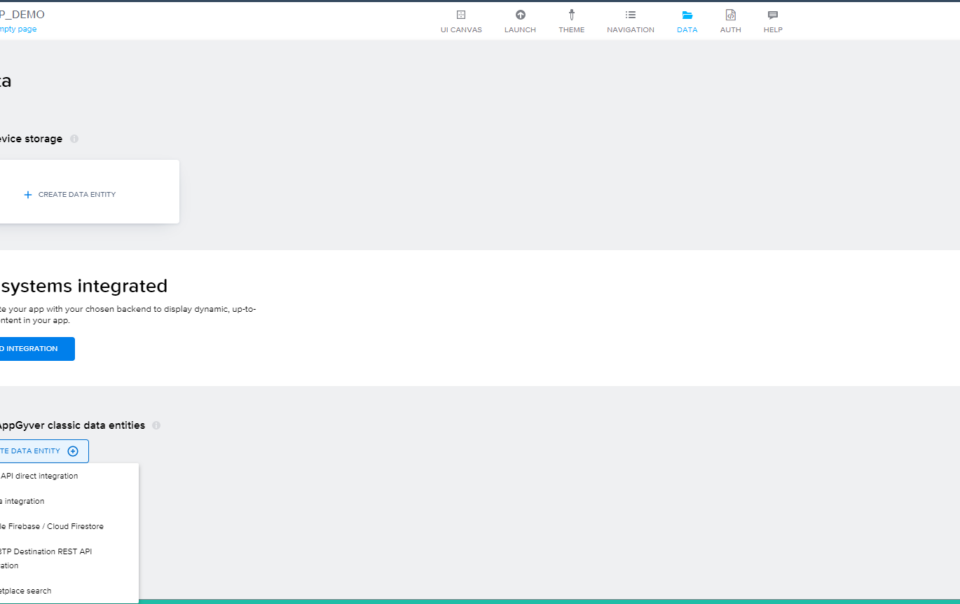Click the circled plus icon on the Data Entity dropdown button
The width and height of the screenshot is (960, 604).
click(x=73, y=451)
